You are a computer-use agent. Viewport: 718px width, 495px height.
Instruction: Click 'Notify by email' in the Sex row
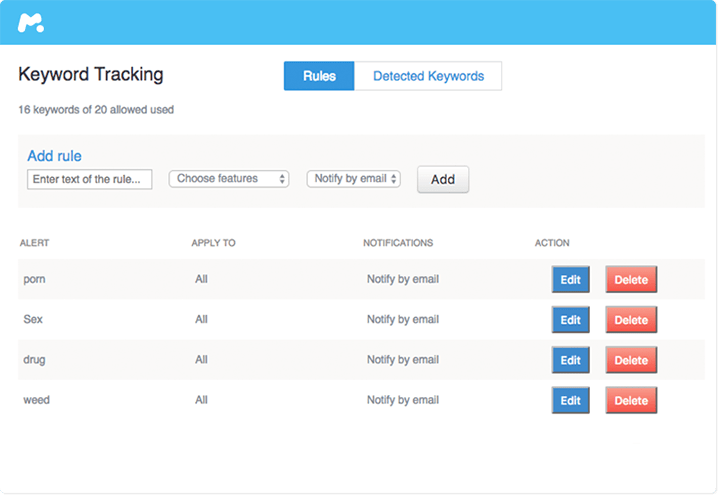point(403,320)
